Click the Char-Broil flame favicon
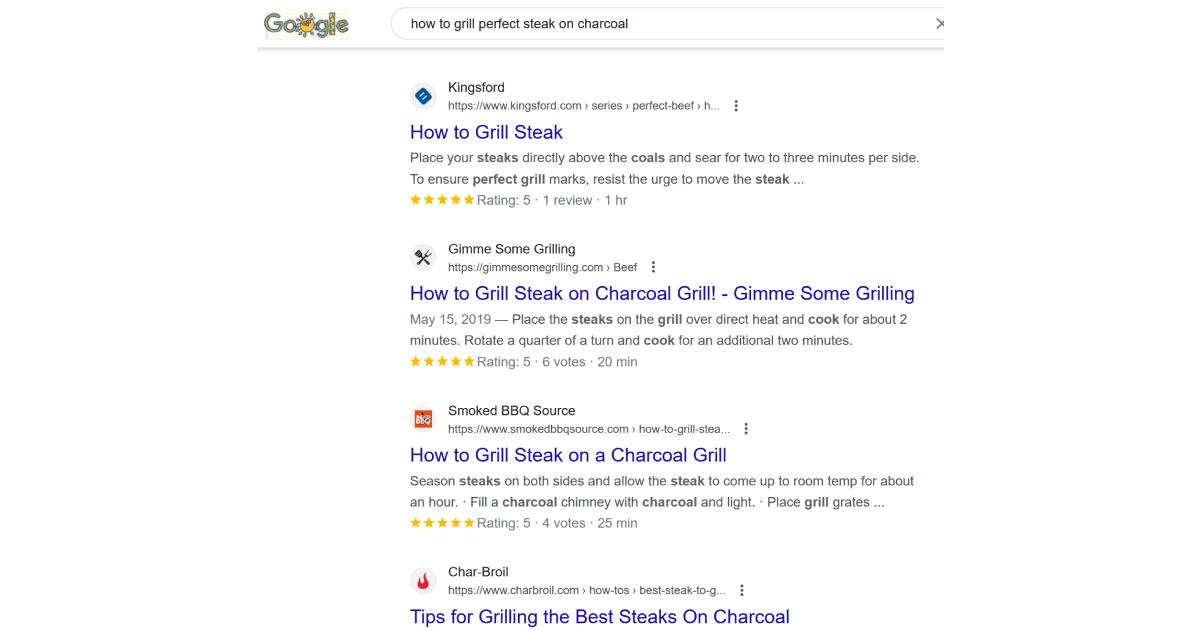The height and width of the screenshot is (630, 1200). pos(423,581)
